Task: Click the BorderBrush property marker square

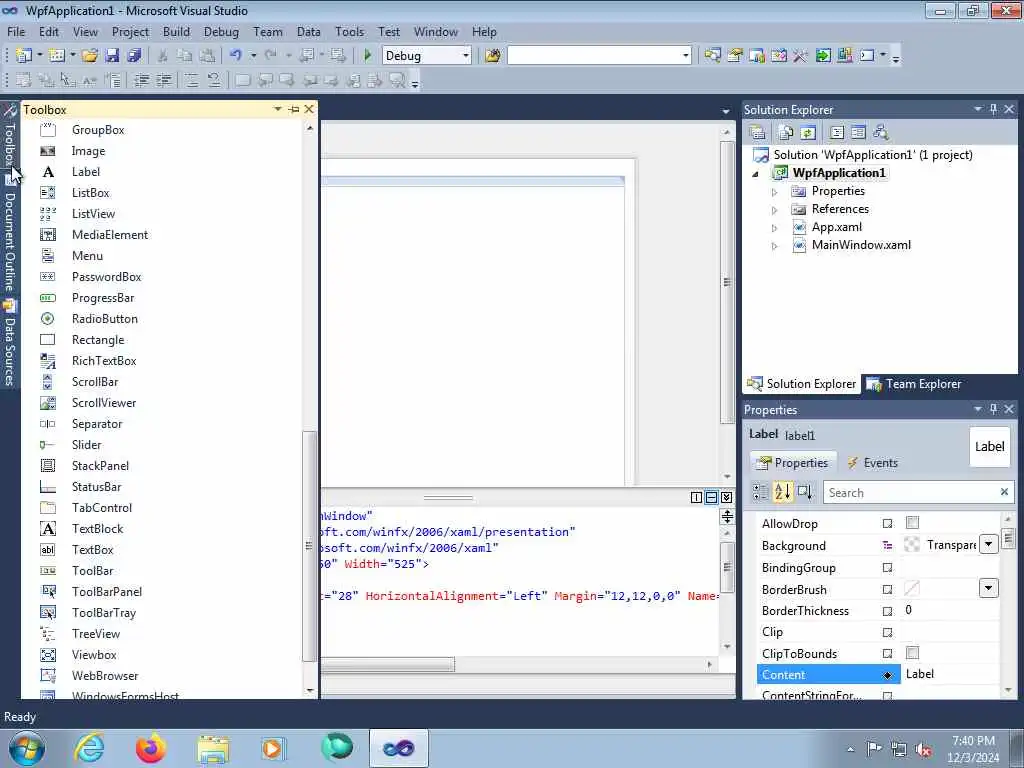Action: coord(888,589)
